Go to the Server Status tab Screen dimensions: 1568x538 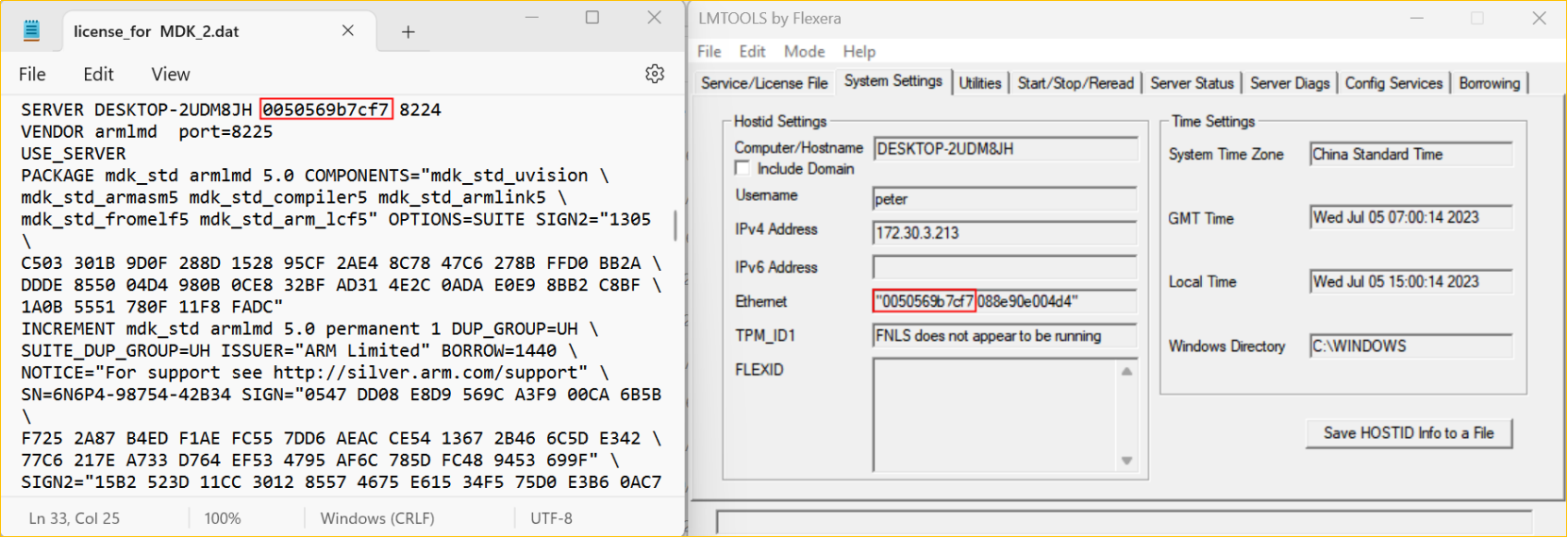(x=1192, y=83)
